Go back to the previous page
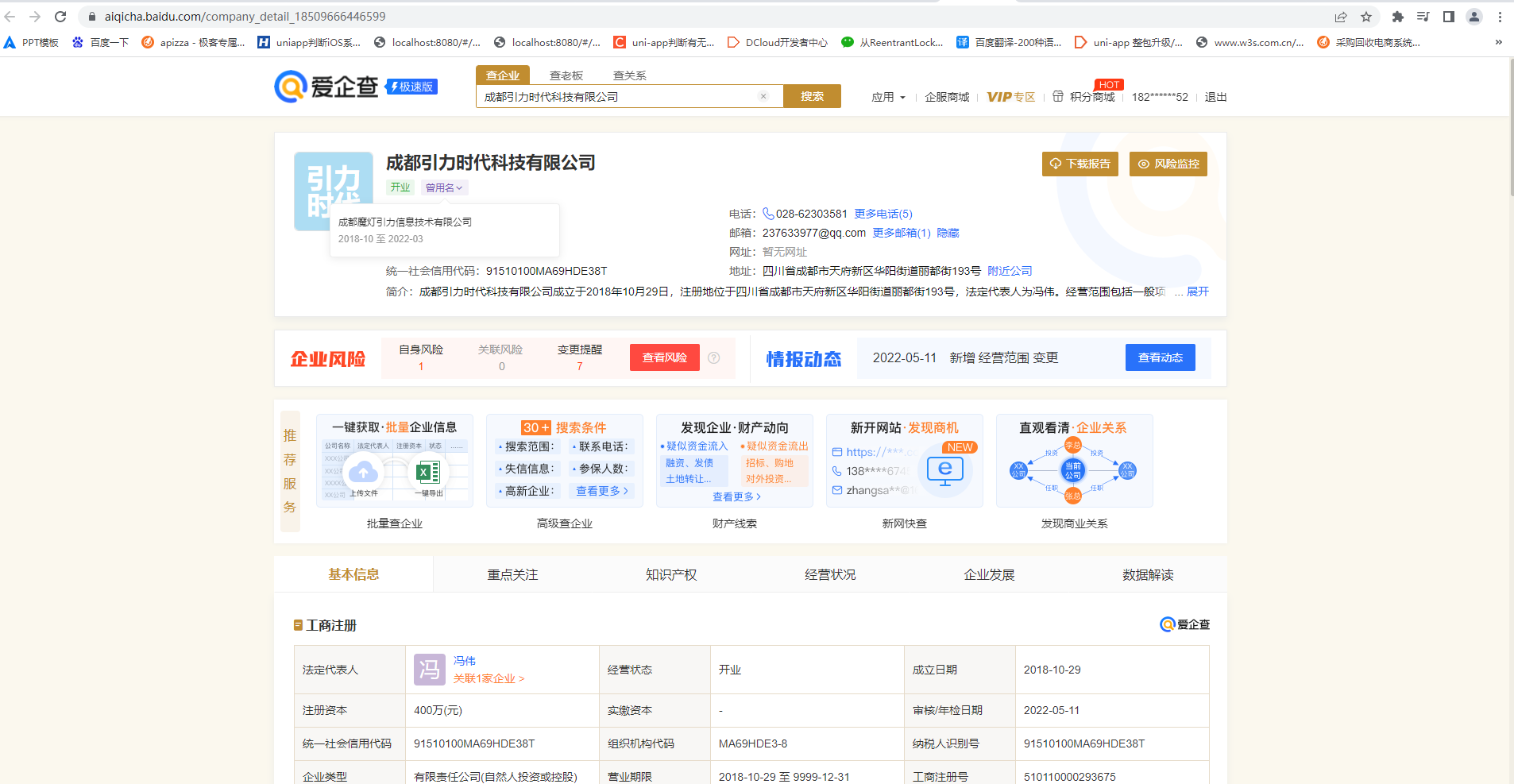This screenshot has height=784, width=1514. pos(10,16)
